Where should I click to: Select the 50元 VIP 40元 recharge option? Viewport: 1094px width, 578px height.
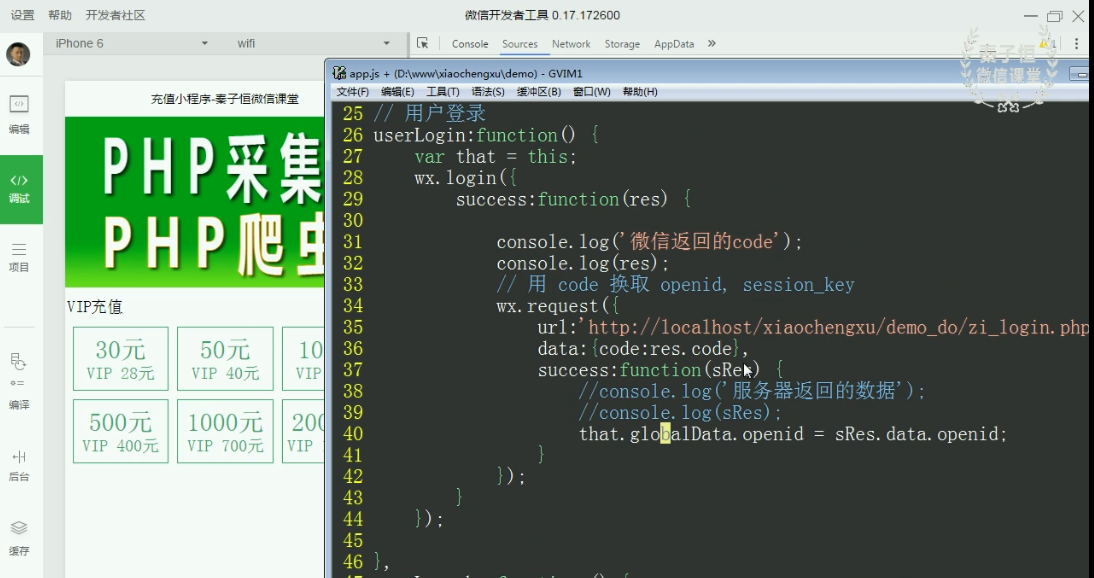click(225, 359)
